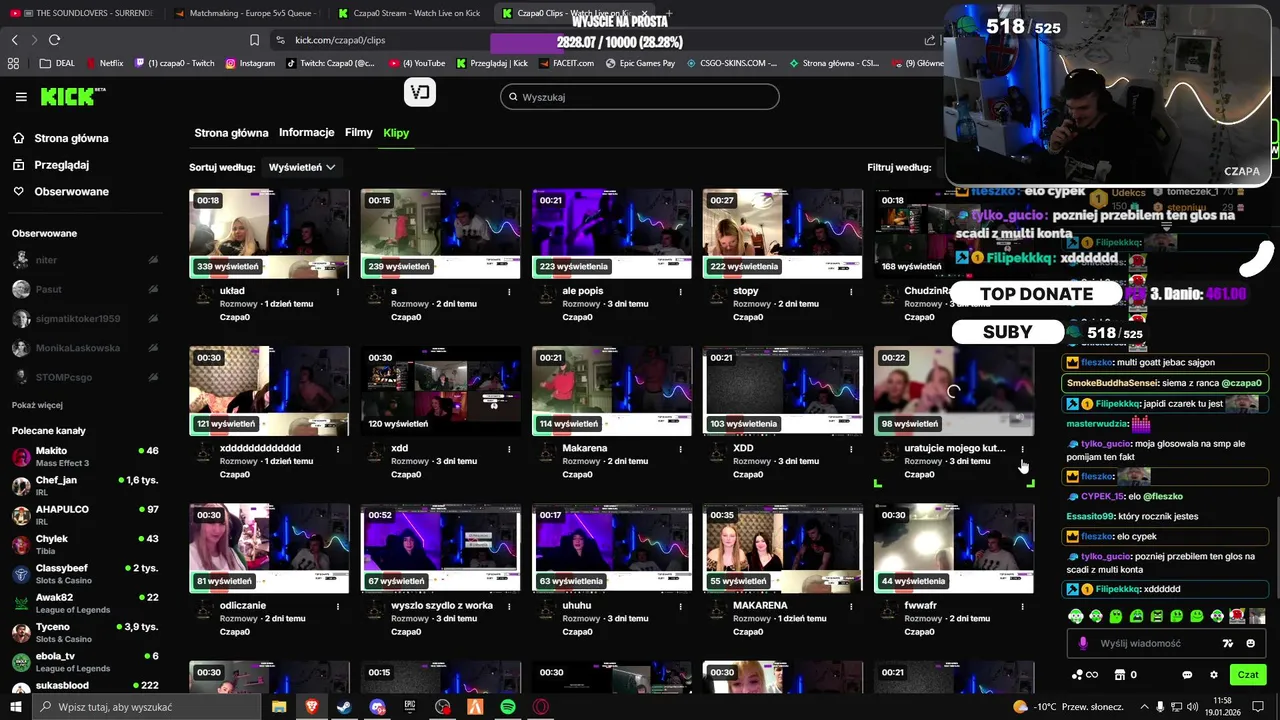
Task: Click the Wyślij wiadomość chat input
Action: [x=1165, y=644]
